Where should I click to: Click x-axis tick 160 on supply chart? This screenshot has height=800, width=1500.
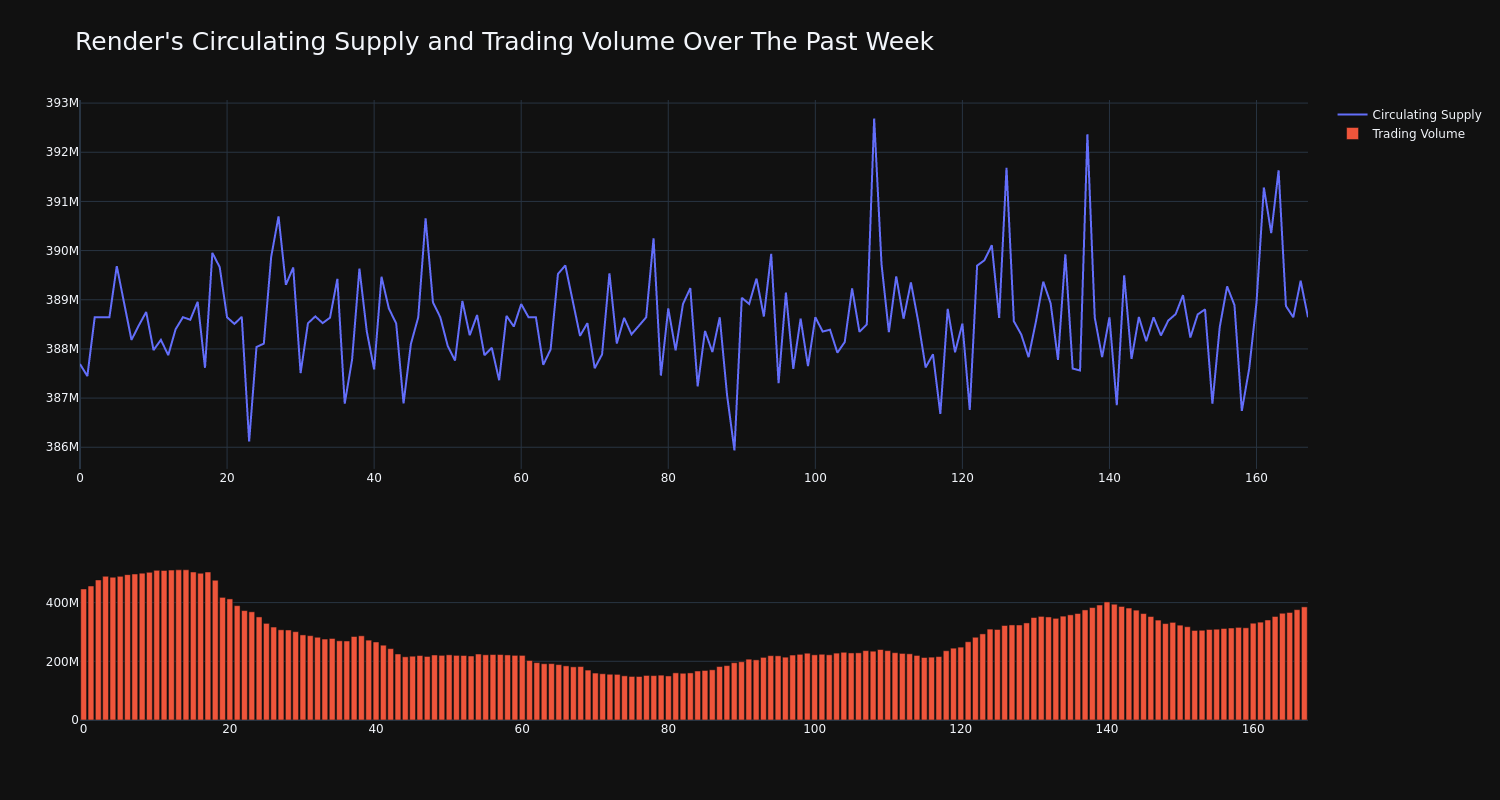(x=1256, y=478)
